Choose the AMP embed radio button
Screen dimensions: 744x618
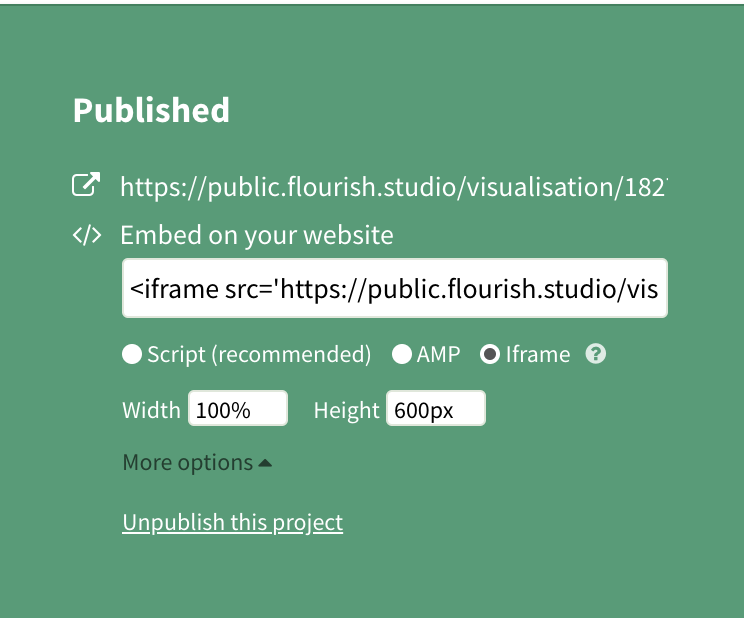(x=402, y=354)
